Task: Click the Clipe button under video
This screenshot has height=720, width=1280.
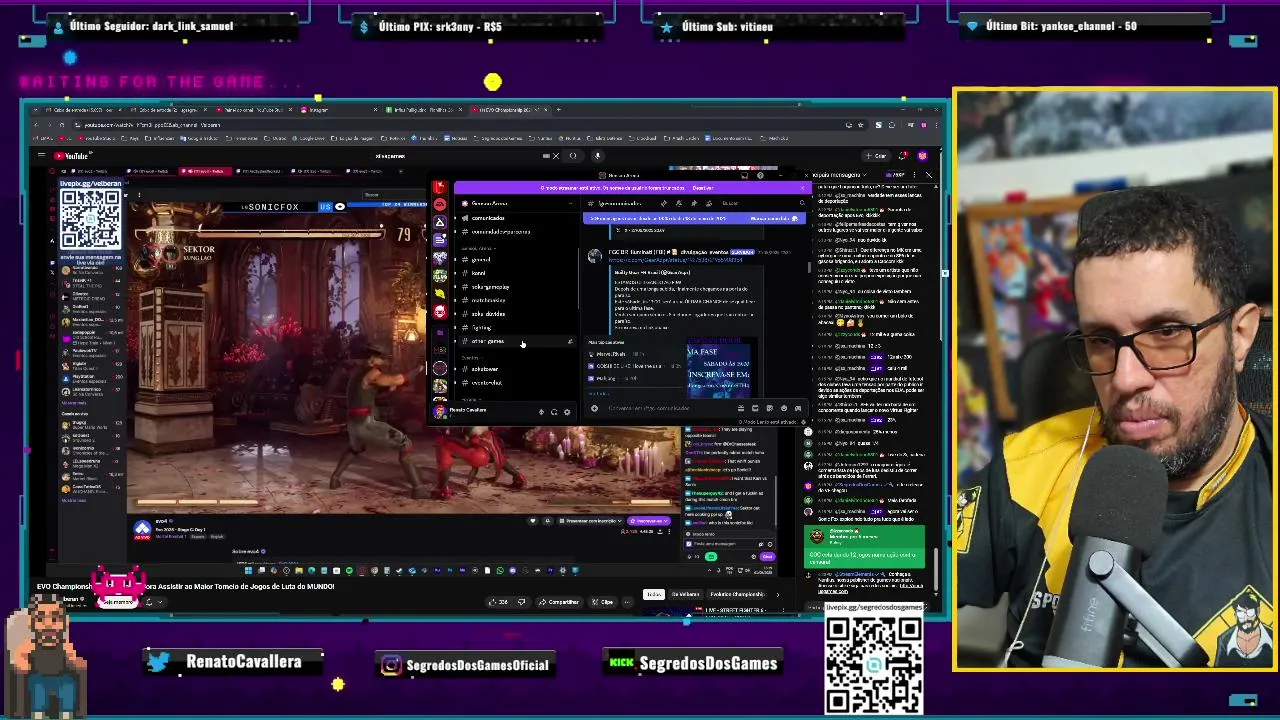Action: pos(601,602)
